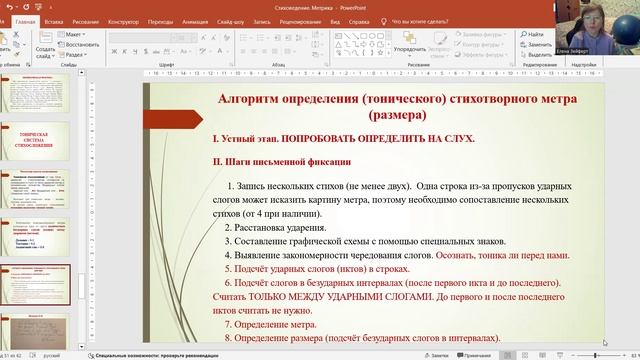Select the text box shape in the shapes gallery
The width and height of the screenshot is (640, 360).
tap(338, 36)
